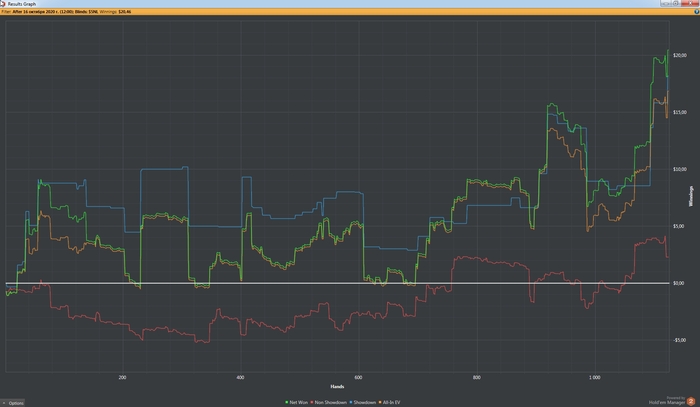Toggle the All-In EV legend entry
Image resolution: width=700 pixels, height=407 pixels.
(x=390, y=403)
